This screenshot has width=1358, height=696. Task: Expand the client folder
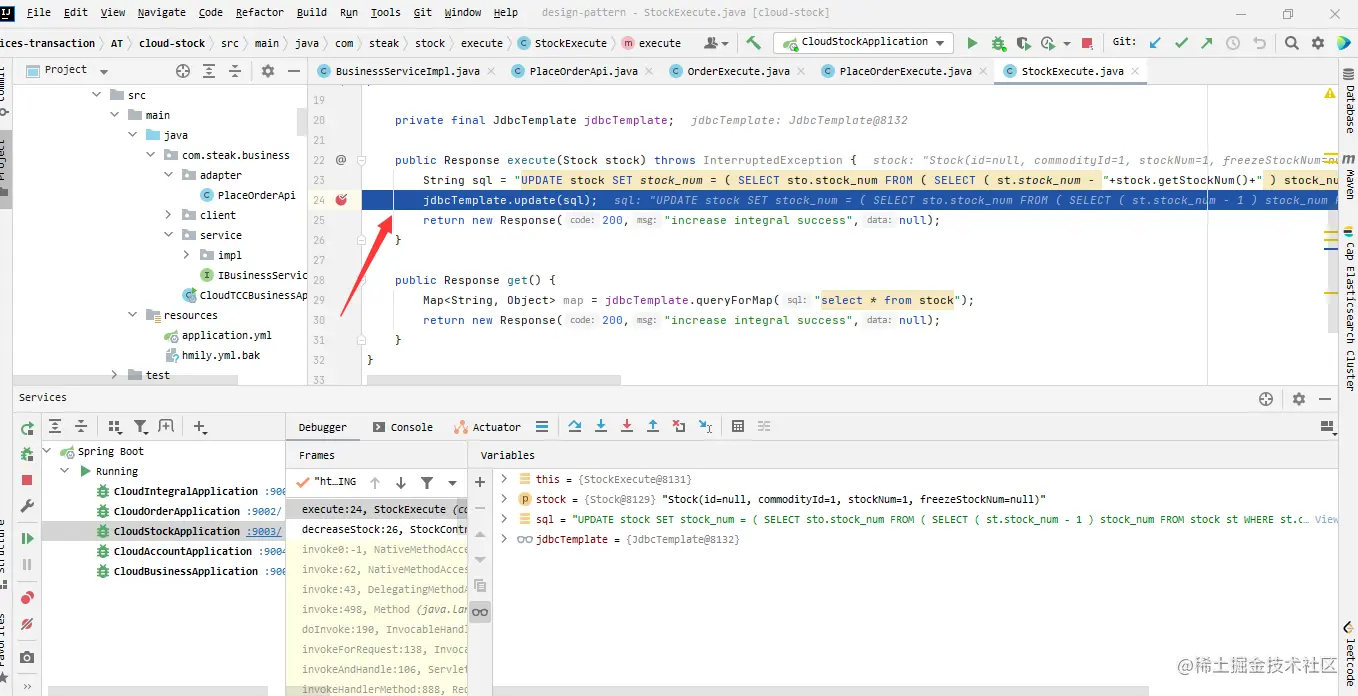168,215
